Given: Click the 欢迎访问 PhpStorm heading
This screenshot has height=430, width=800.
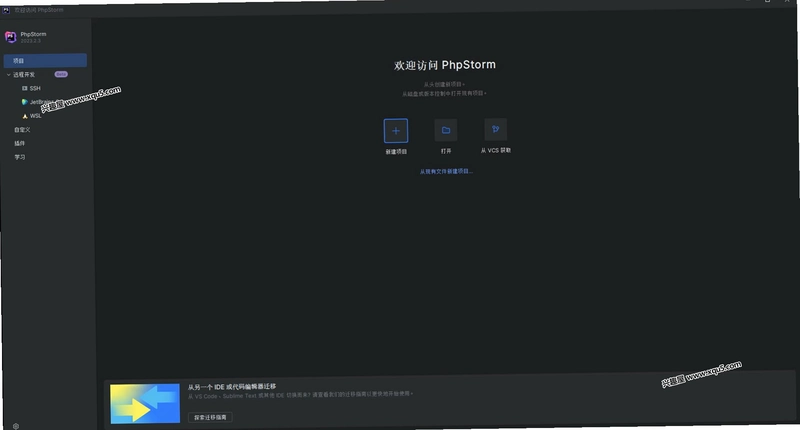Looking at the screenshot, I should tap(445, 65).
